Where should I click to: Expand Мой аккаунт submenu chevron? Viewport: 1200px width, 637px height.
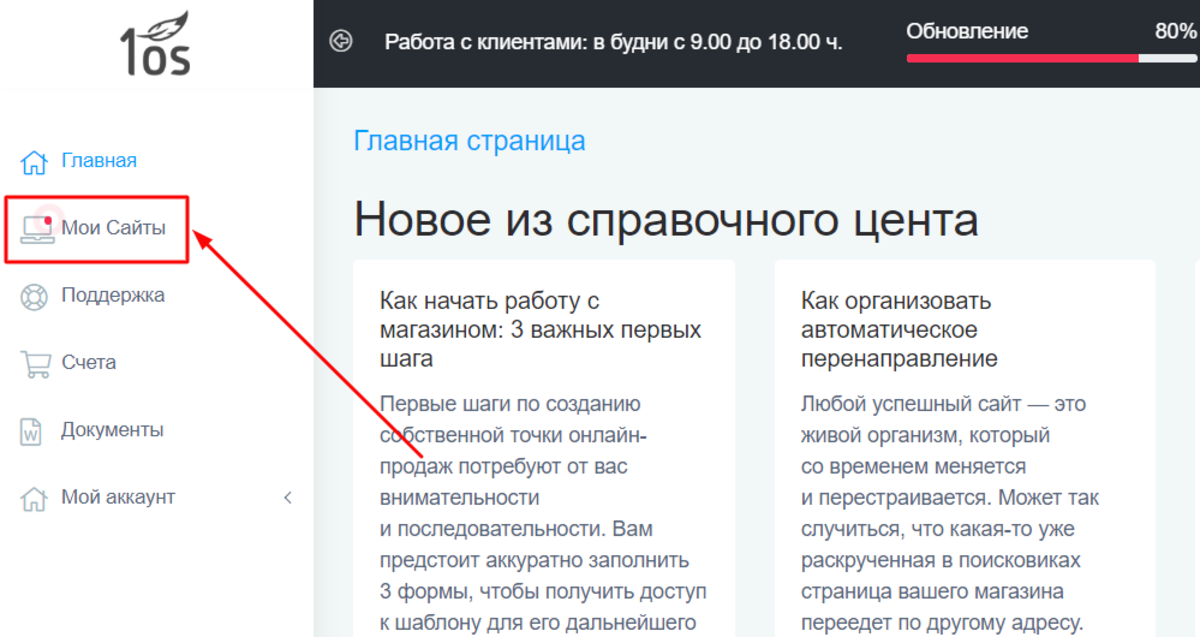[288, 497]
